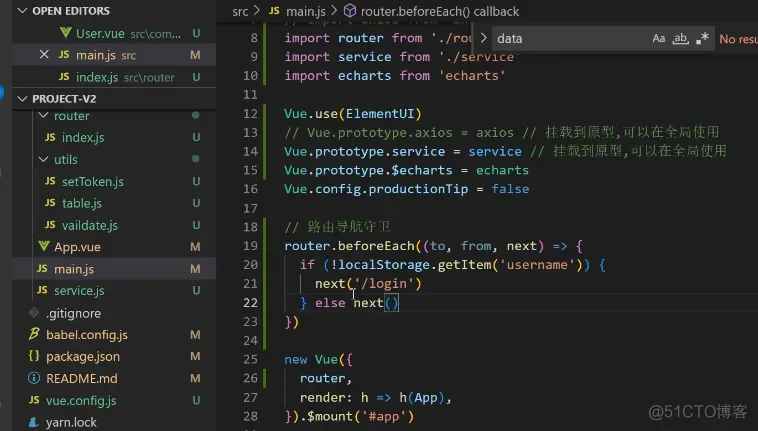The image size is (758, 431).
Task: Click the JS icon beside vaildate.js
Action: [x=50, y=225]
